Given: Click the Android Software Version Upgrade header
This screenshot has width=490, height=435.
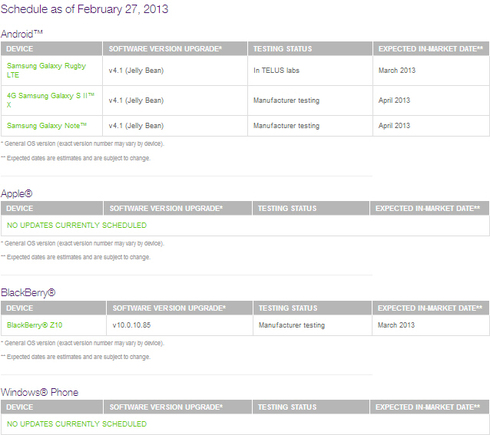Looking at the screenshot, I should point(175,49).
